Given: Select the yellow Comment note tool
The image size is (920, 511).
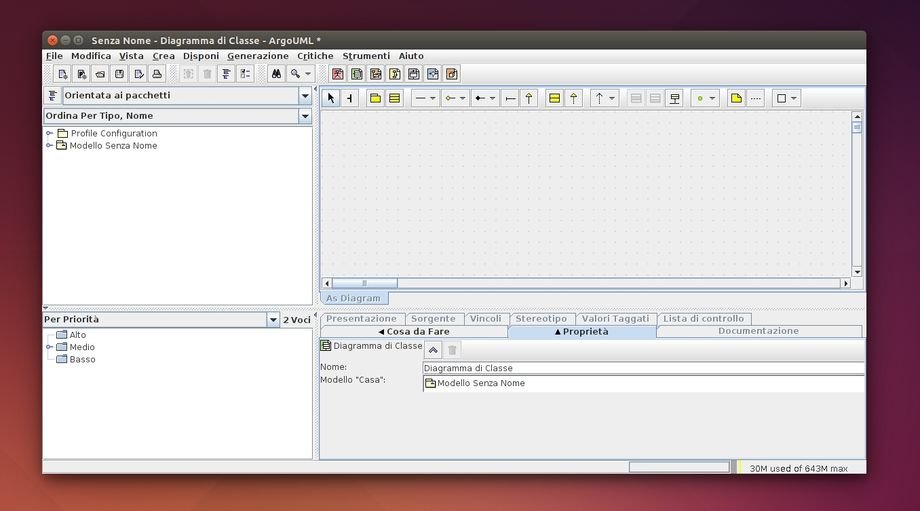Looking at the screenshot, I should click(736, 98).
